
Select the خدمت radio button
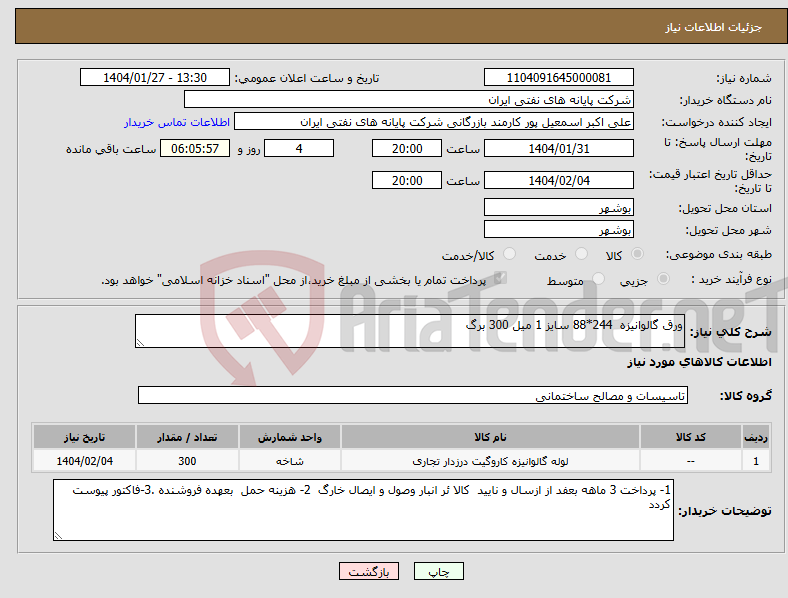tap(581, 254)
